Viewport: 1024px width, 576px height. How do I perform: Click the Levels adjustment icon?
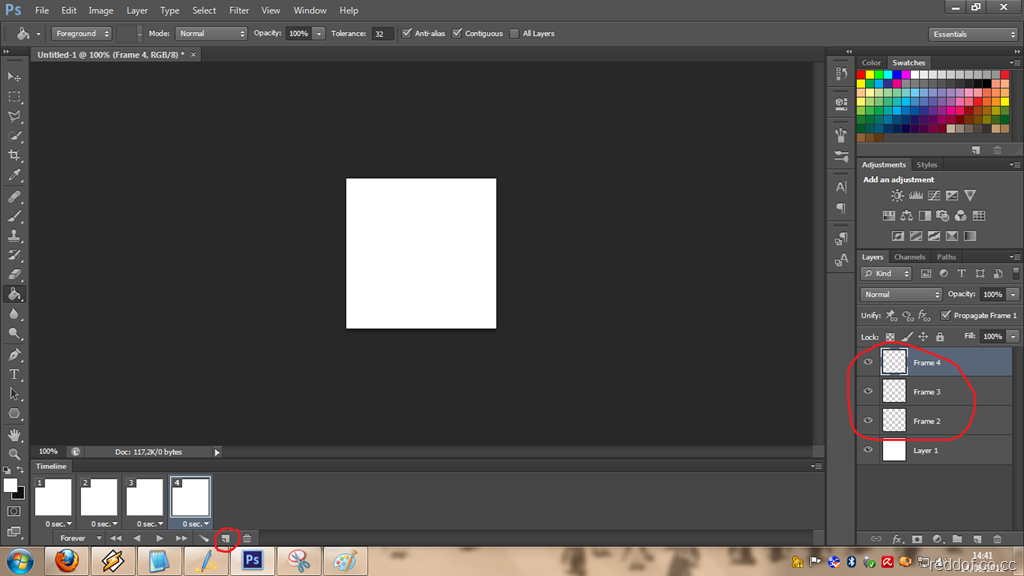coord(916,195)
